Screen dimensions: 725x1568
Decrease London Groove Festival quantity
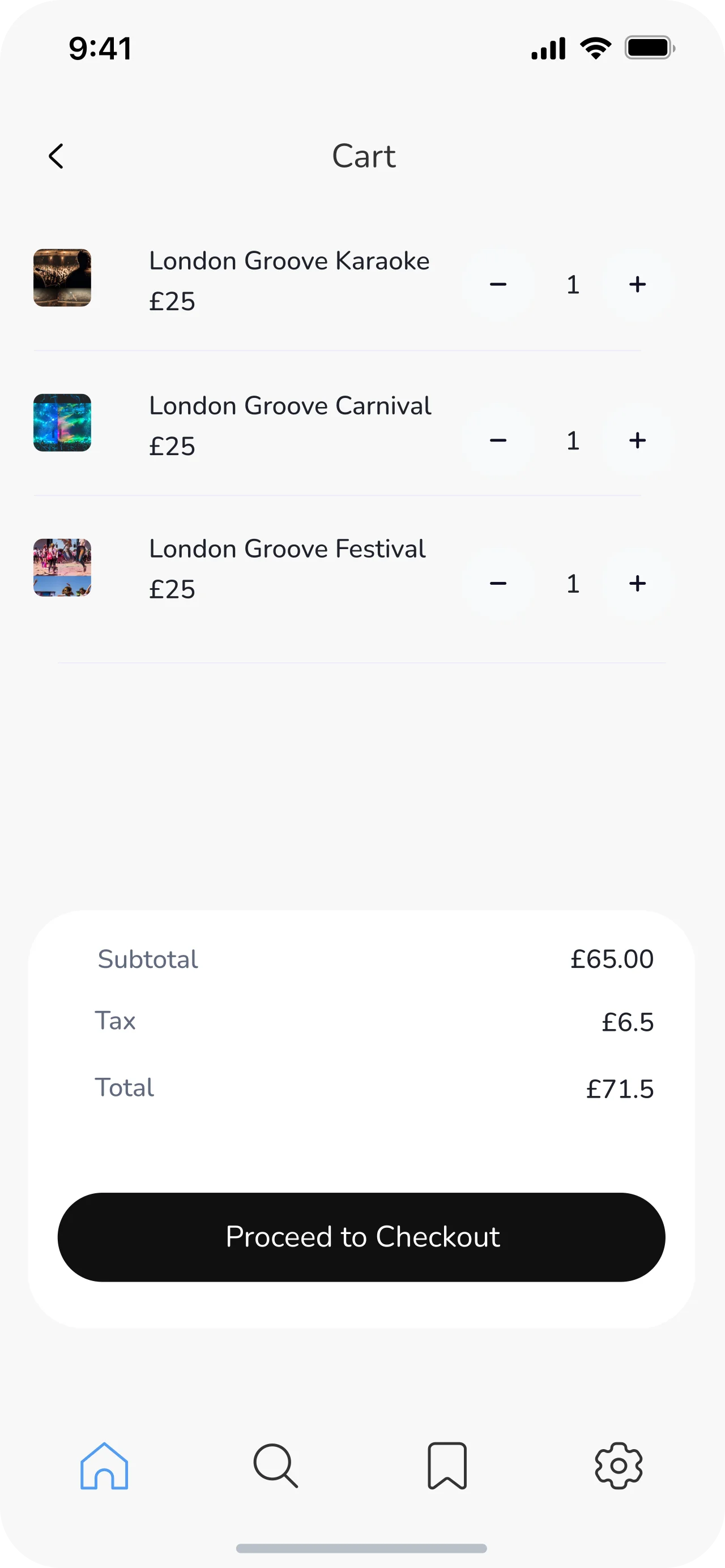498,584
